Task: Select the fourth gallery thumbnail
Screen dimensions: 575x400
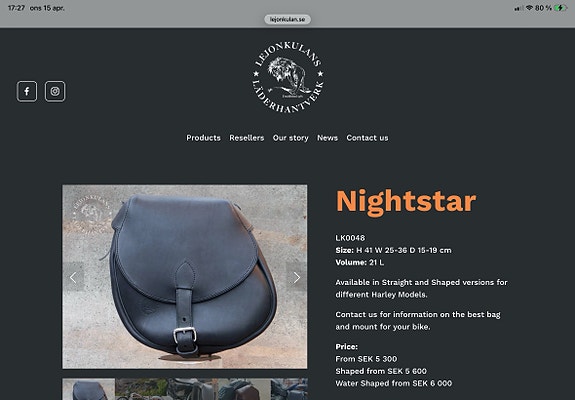Action: [x=245, y=389]
